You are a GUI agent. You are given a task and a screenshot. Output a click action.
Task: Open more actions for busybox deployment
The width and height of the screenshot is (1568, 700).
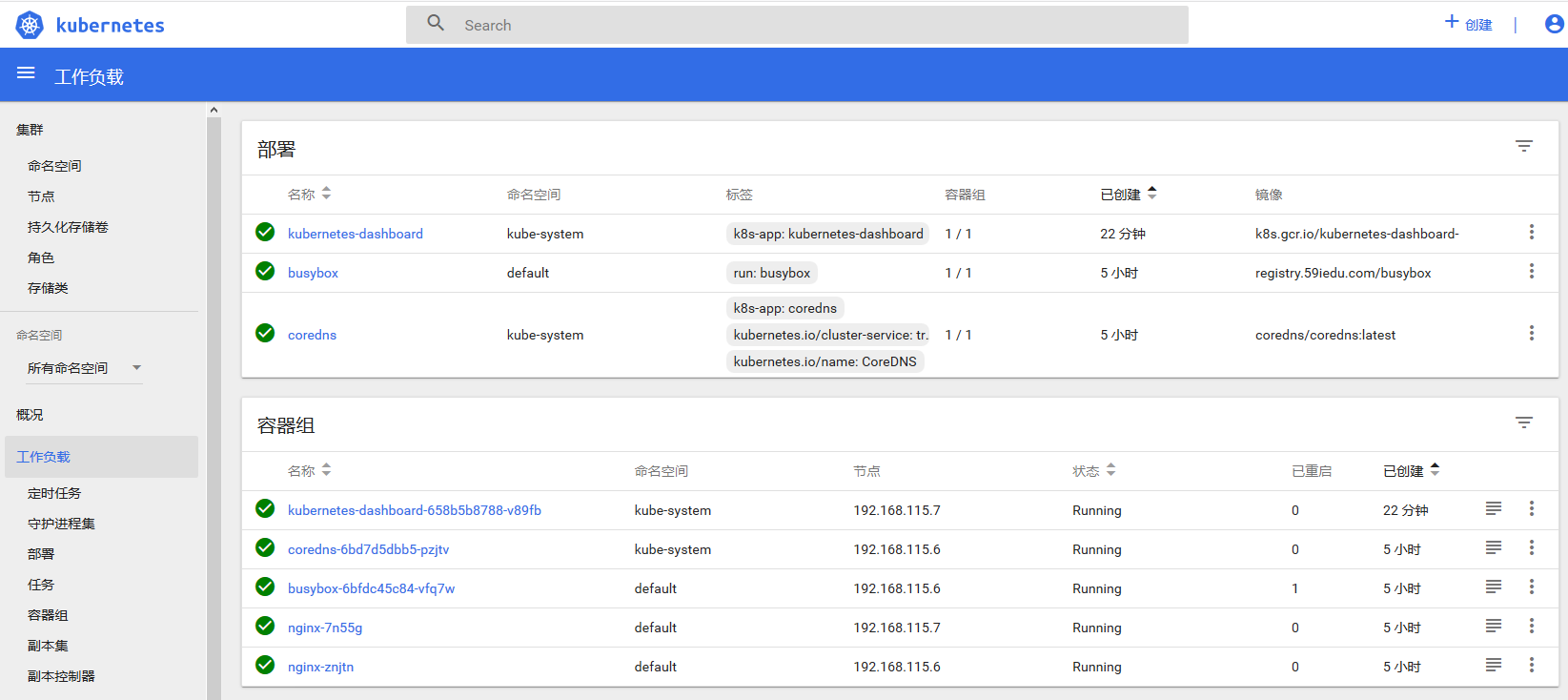click(1531, 272)
